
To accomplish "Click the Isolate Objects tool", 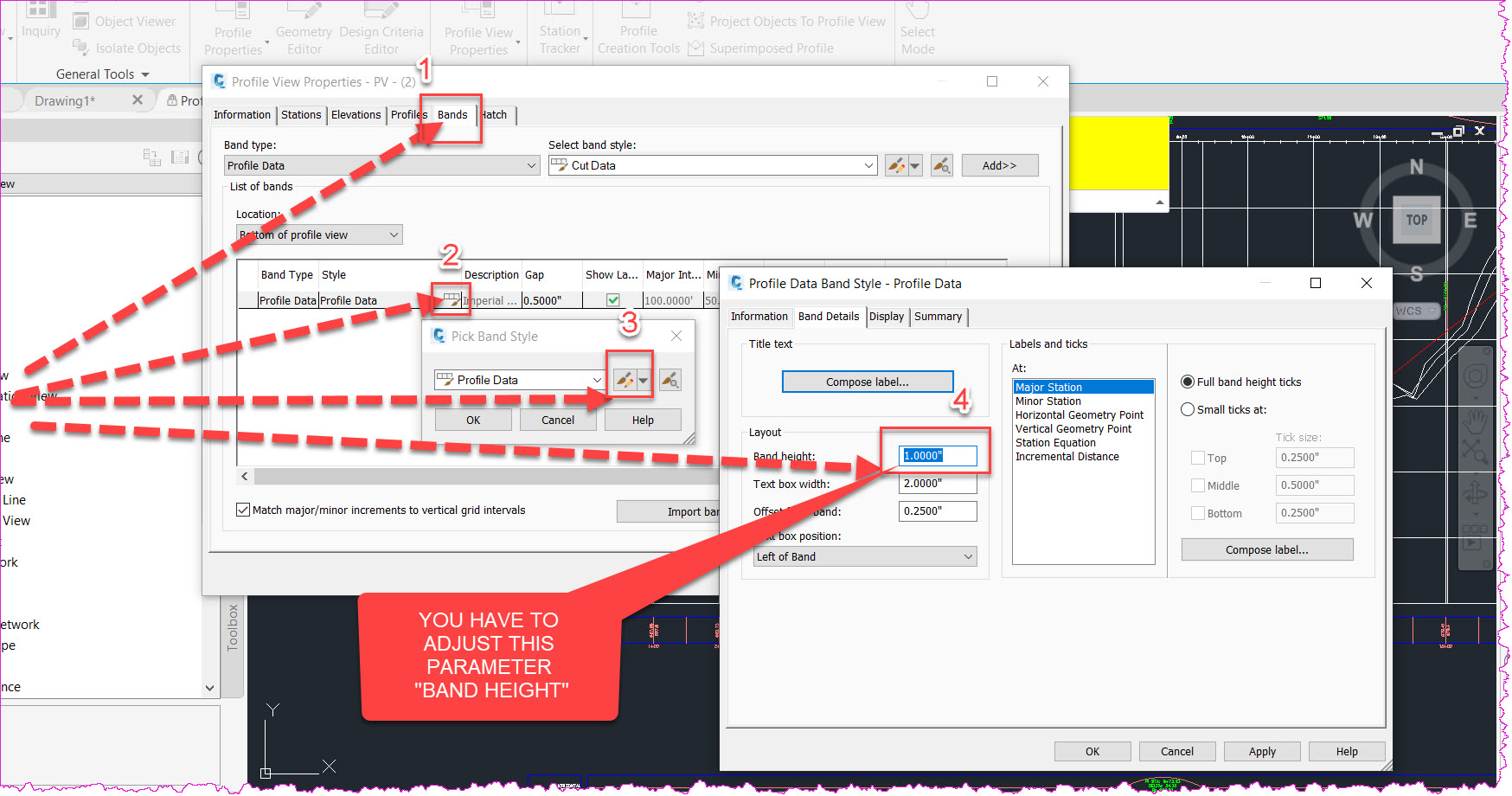I will pos(137,48).
